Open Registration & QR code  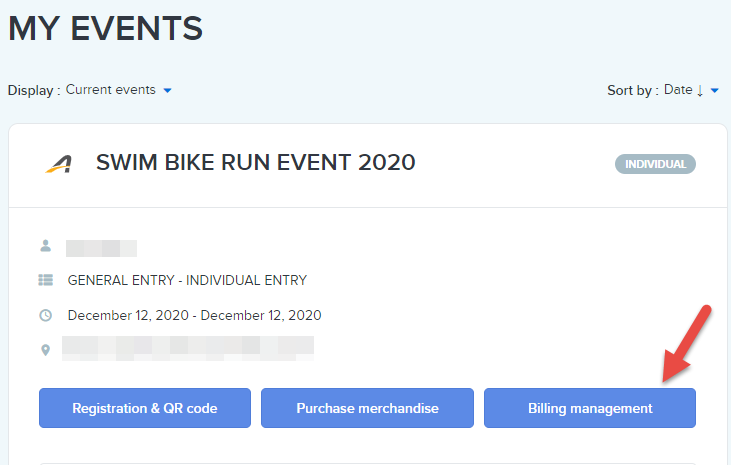click(x=145, y=408)
